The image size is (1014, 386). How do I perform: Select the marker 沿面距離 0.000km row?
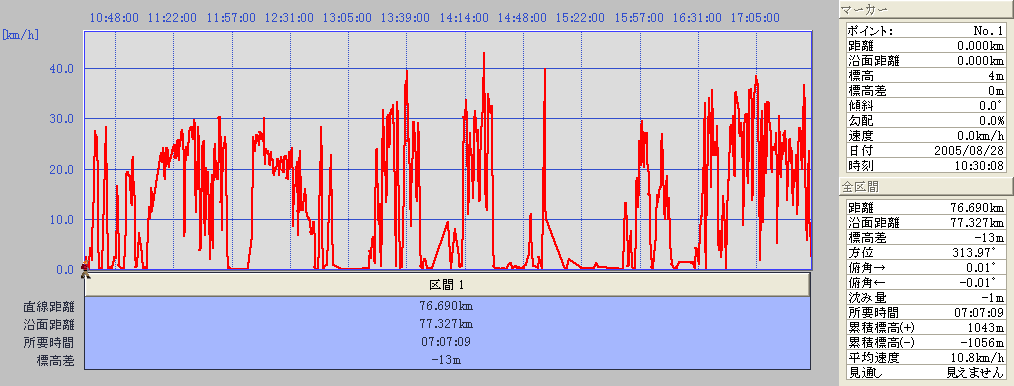(926, 61)
